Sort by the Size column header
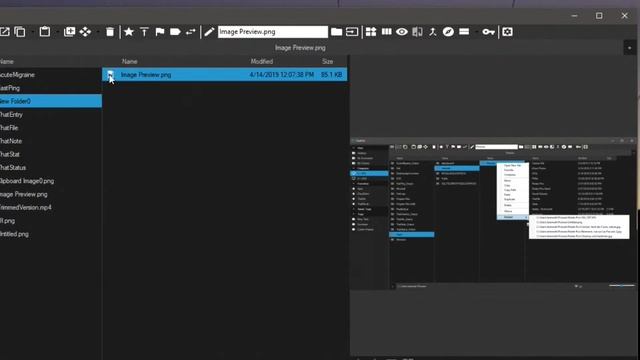The height and width of the screenshot is (360, 640). pos(327,62)
